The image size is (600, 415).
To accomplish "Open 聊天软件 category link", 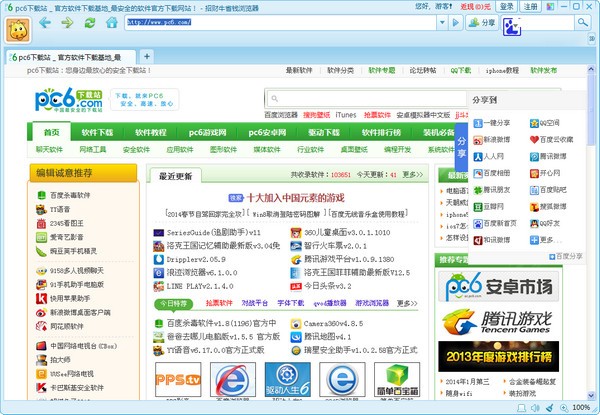I will coord(49,150).
